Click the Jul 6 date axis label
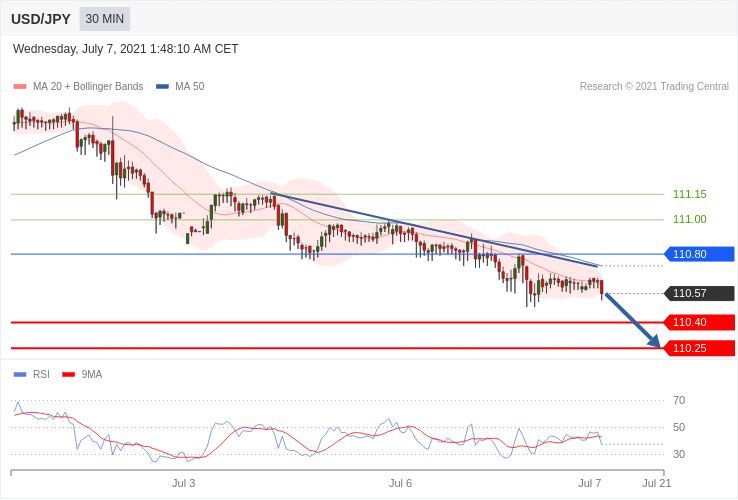 (x=401, y=483)
